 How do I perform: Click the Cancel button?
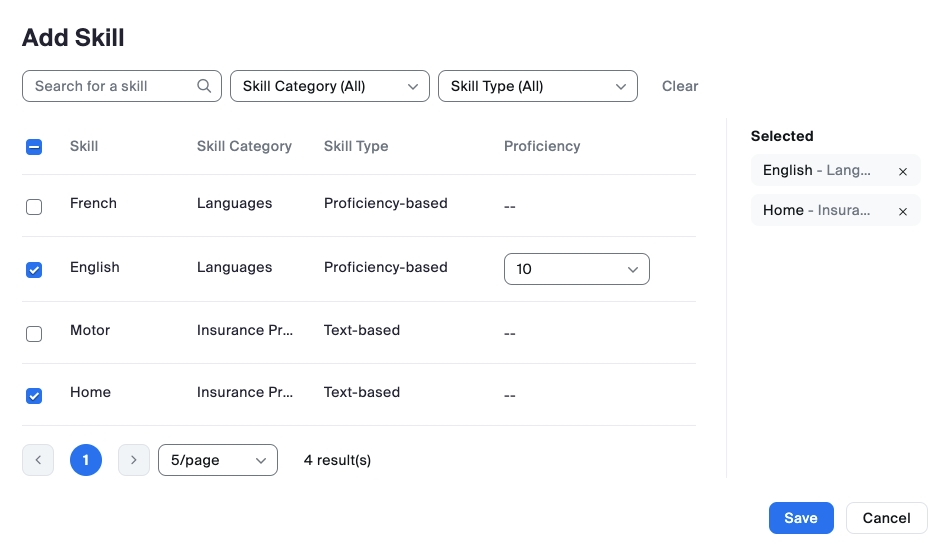(886, 518)
